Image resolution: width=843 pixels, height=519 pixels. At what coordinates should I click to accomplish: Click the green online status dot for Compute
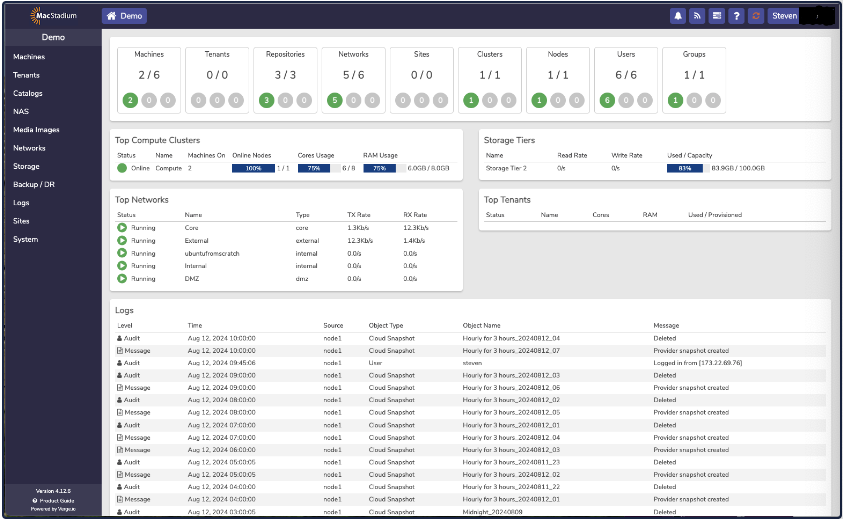(122, 168)
